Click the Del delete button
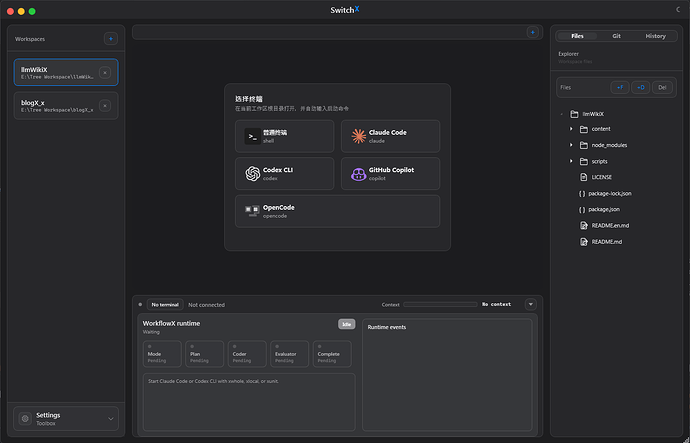 coord(662,88)
